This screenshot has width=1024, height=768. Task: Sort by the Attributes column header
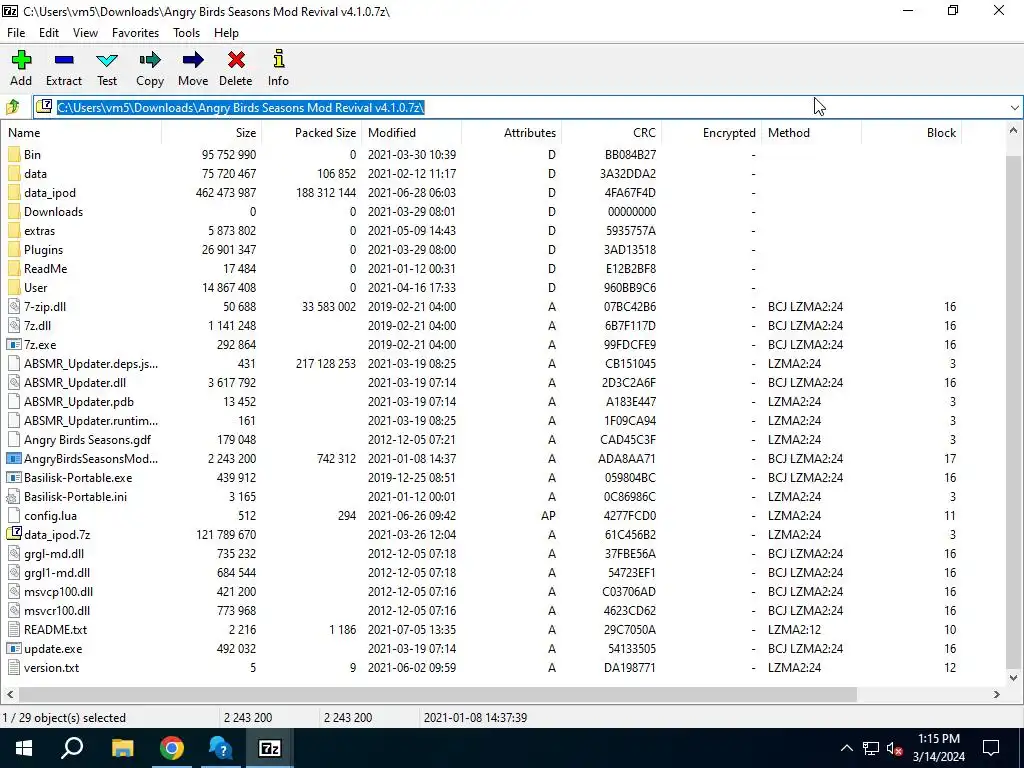click(x=511, y=133)
